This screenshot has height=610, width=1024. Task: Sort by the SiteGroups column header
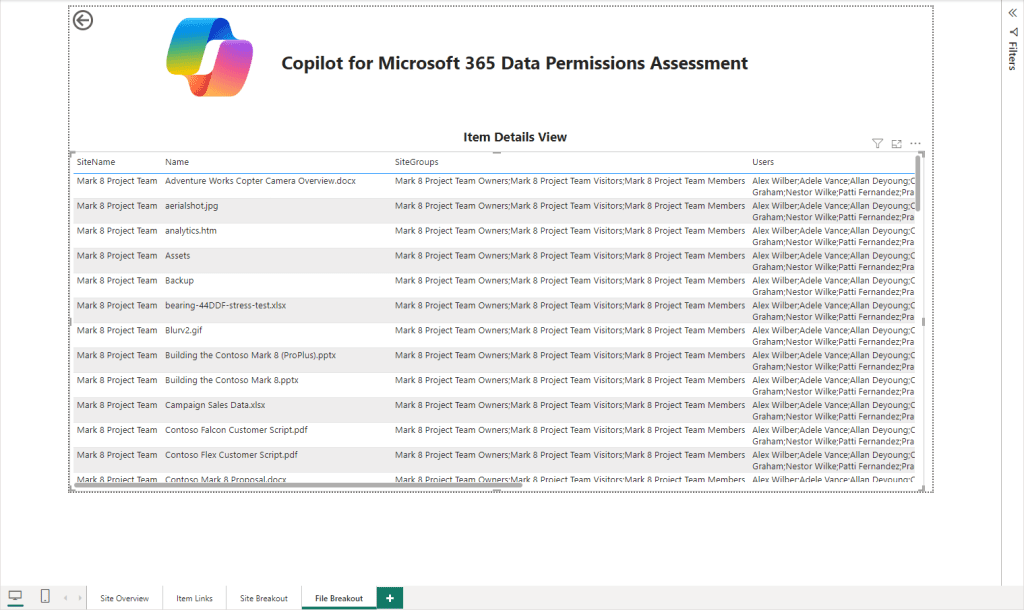point(416,162)
